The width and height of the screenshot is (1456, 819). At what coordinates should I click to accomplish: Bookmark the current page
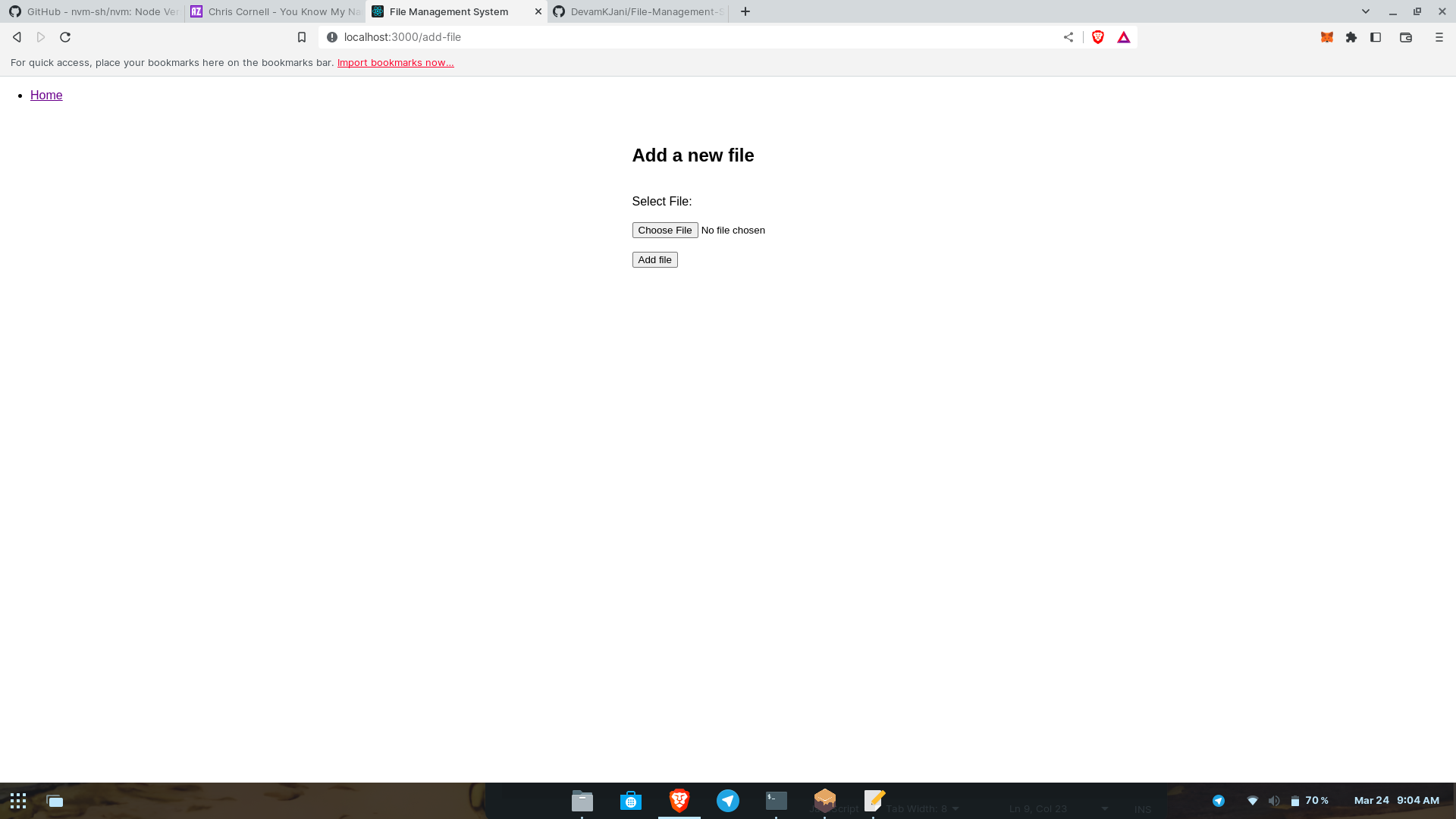302,36
